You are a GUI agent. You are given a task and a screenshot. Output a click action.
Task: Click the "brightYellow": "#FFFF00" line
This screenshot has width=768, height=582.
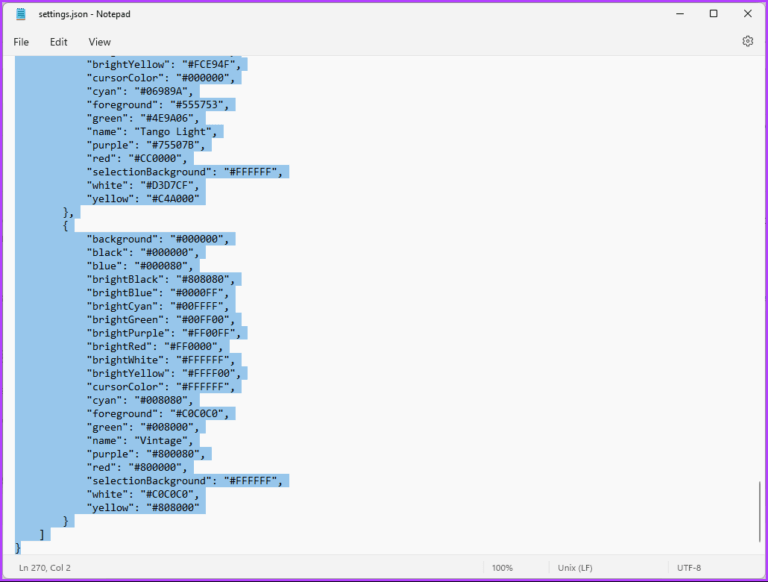[164, 374]
